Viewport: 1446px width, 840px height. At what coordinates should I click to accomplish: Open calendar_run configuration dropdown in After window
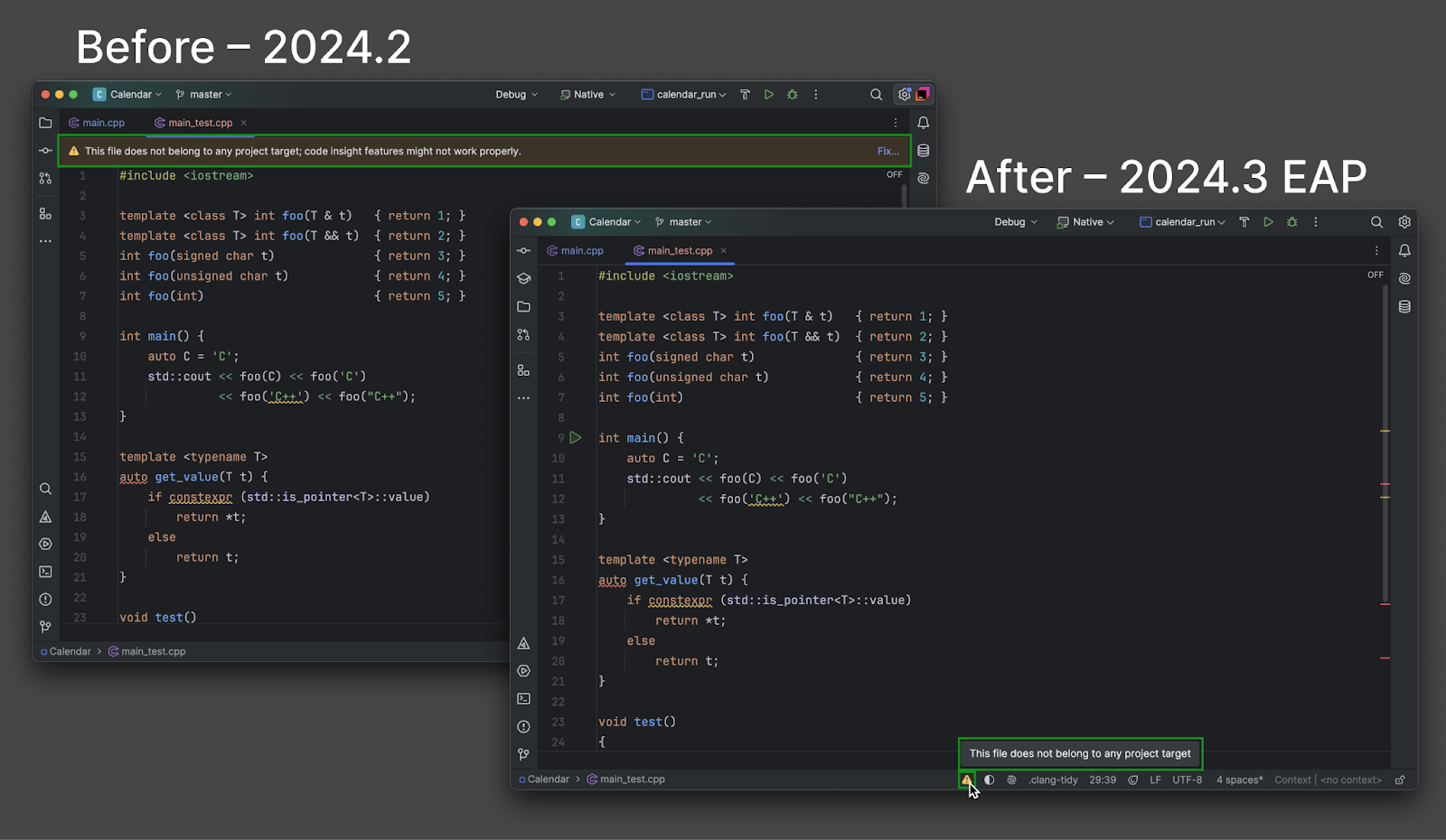coord(1183,222)
